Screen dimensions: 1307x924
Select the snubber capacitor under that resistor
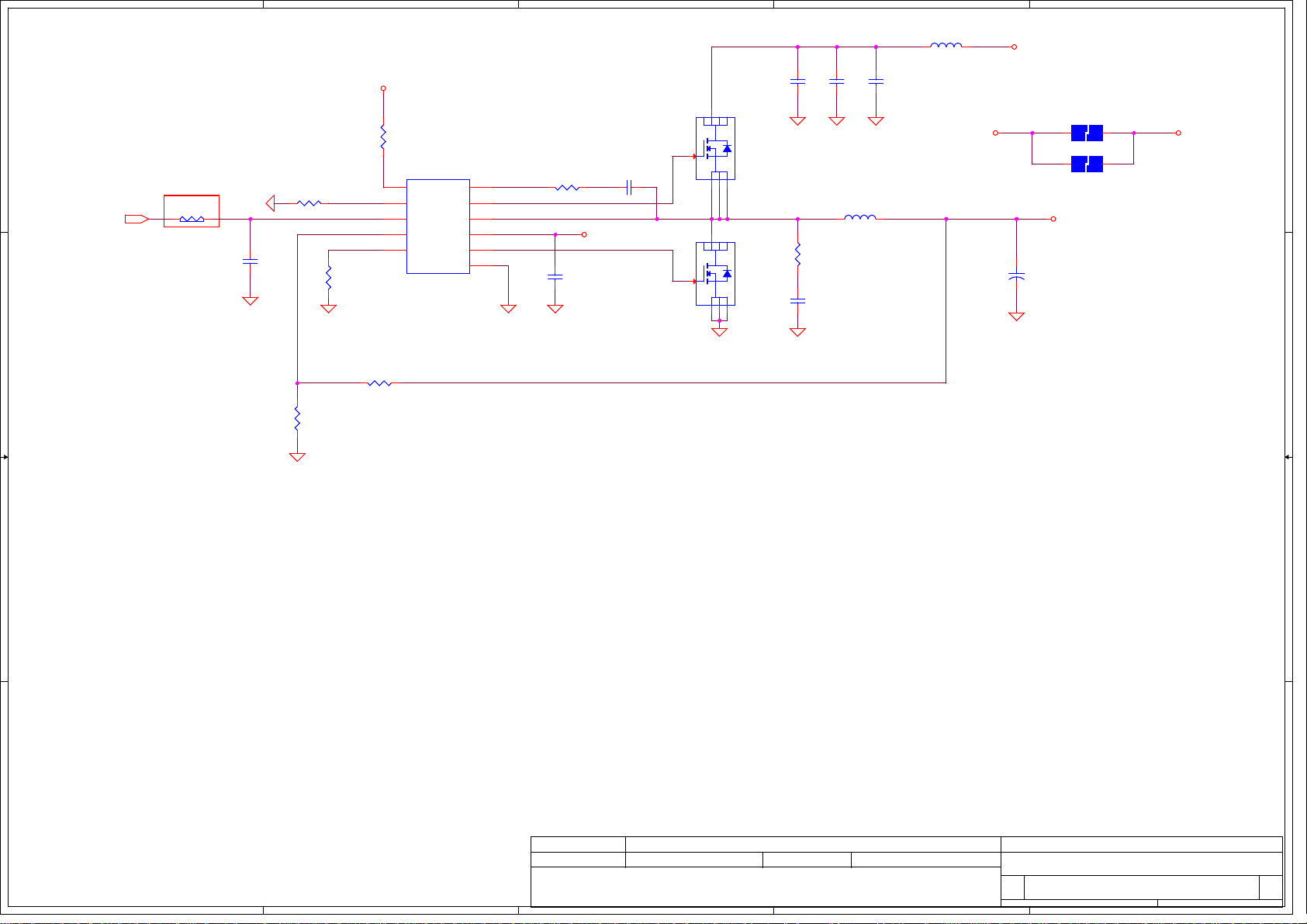(x=797, y=300)
